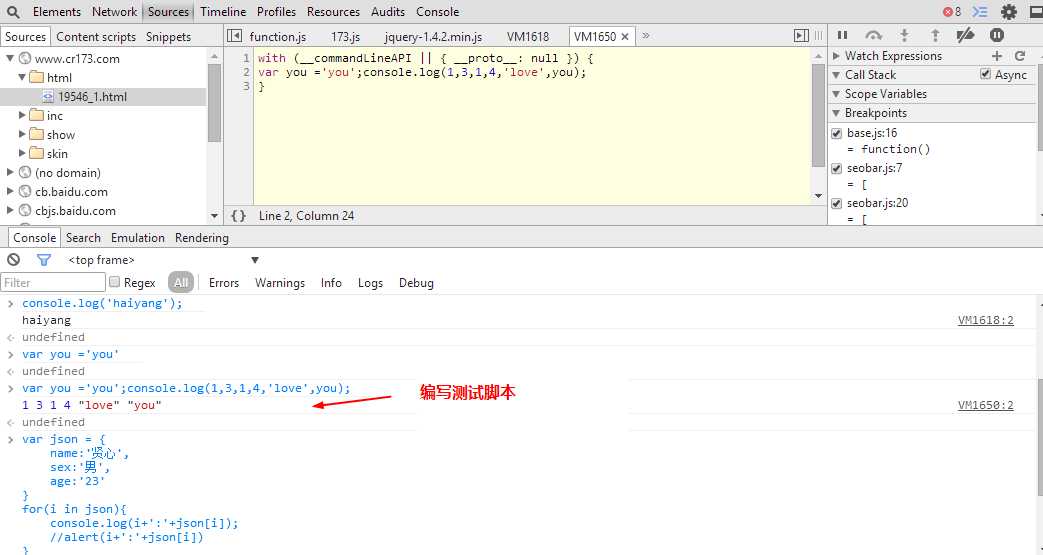Screen dimensions: 1043x555
Task: Close the VM1650 tab
Action: point(625,37)
